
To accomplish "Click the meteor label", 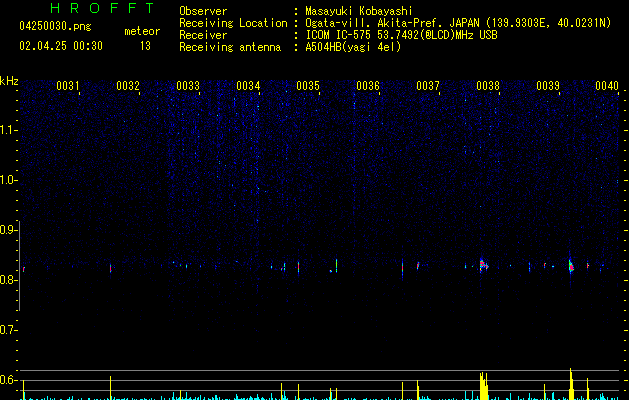I will coord(142,31).
